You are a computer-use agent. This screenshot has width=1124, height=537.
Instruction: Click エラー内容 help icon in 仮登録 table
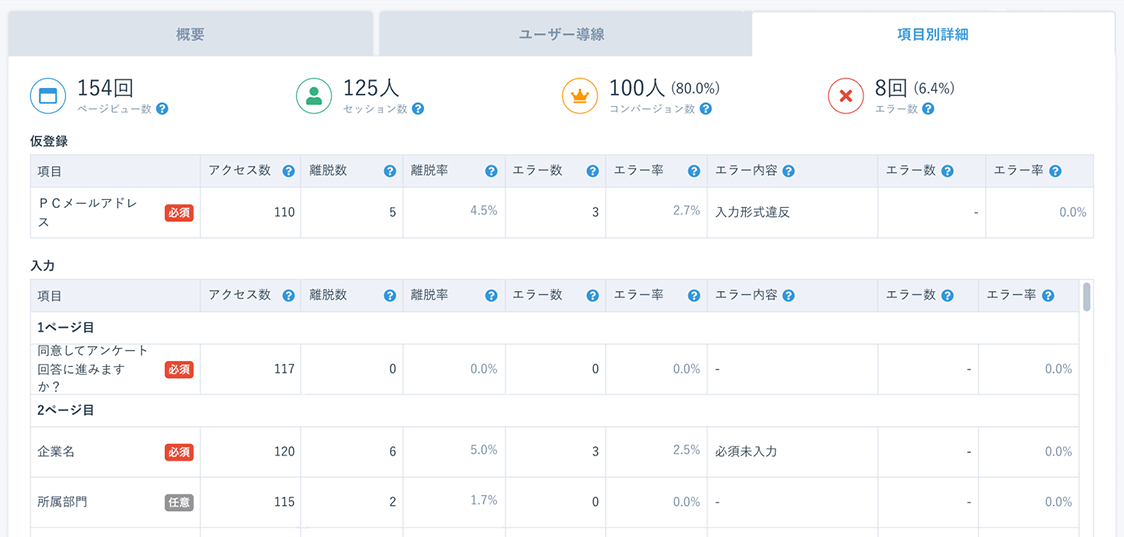click(x=789, y=171)
